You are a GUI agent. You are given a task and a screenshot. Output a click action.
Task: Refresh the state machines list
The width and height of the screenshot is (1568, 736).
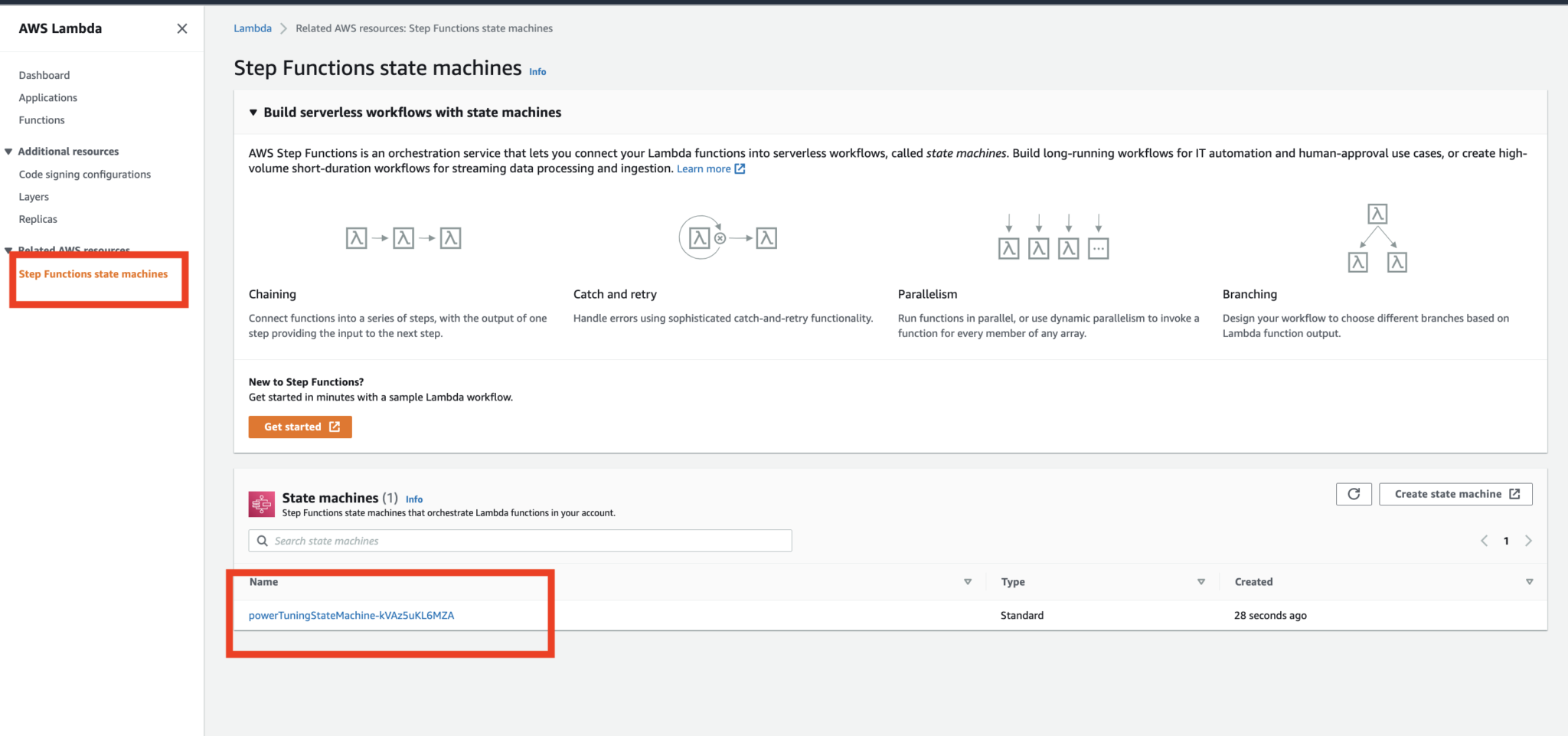tap(1354, 494)
